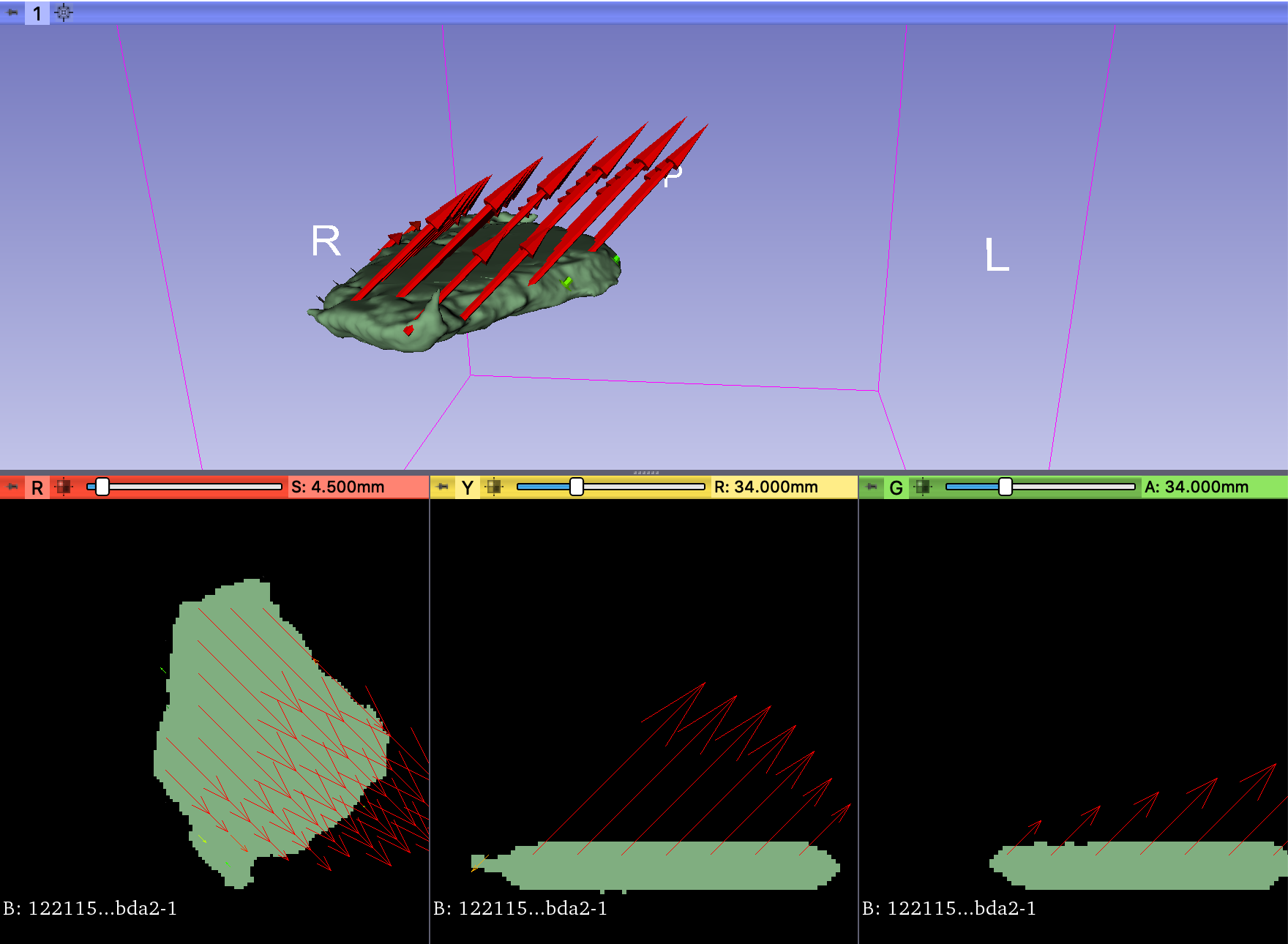The height and width of the screenshot is (944, 1288).
Task: Toggle slice visibility icon in the green slice bar
Action: click(924, 486)
